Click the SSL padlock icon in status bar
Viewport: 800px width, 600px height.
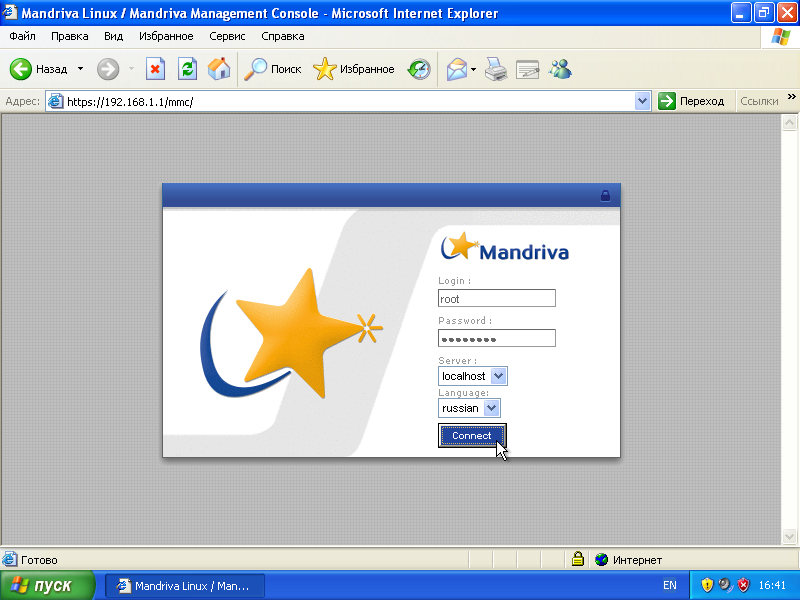click(578, 559)
